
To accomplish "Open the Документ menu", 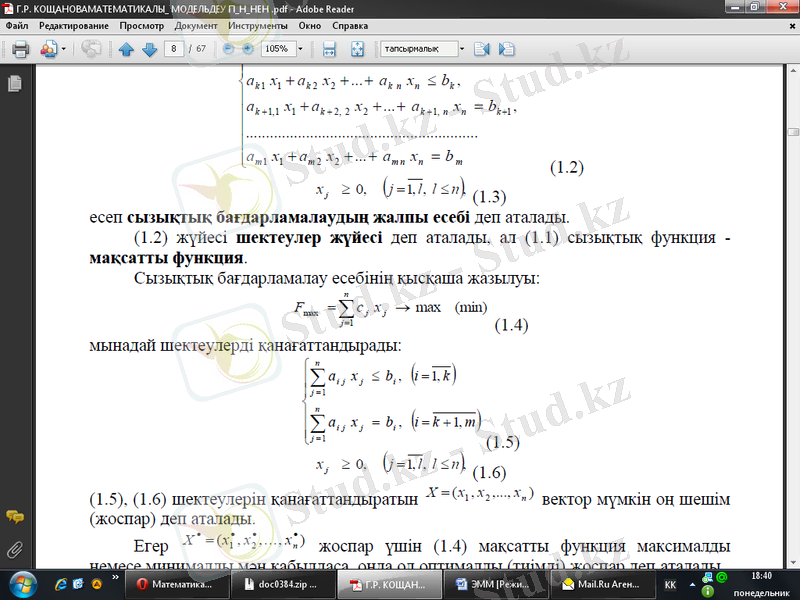I will [196, 26].
